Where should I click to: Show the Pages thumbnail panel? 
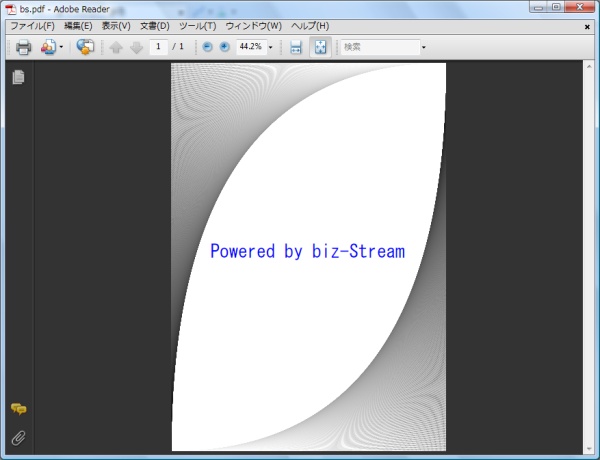pyautogui.click(x=18, y=77)
